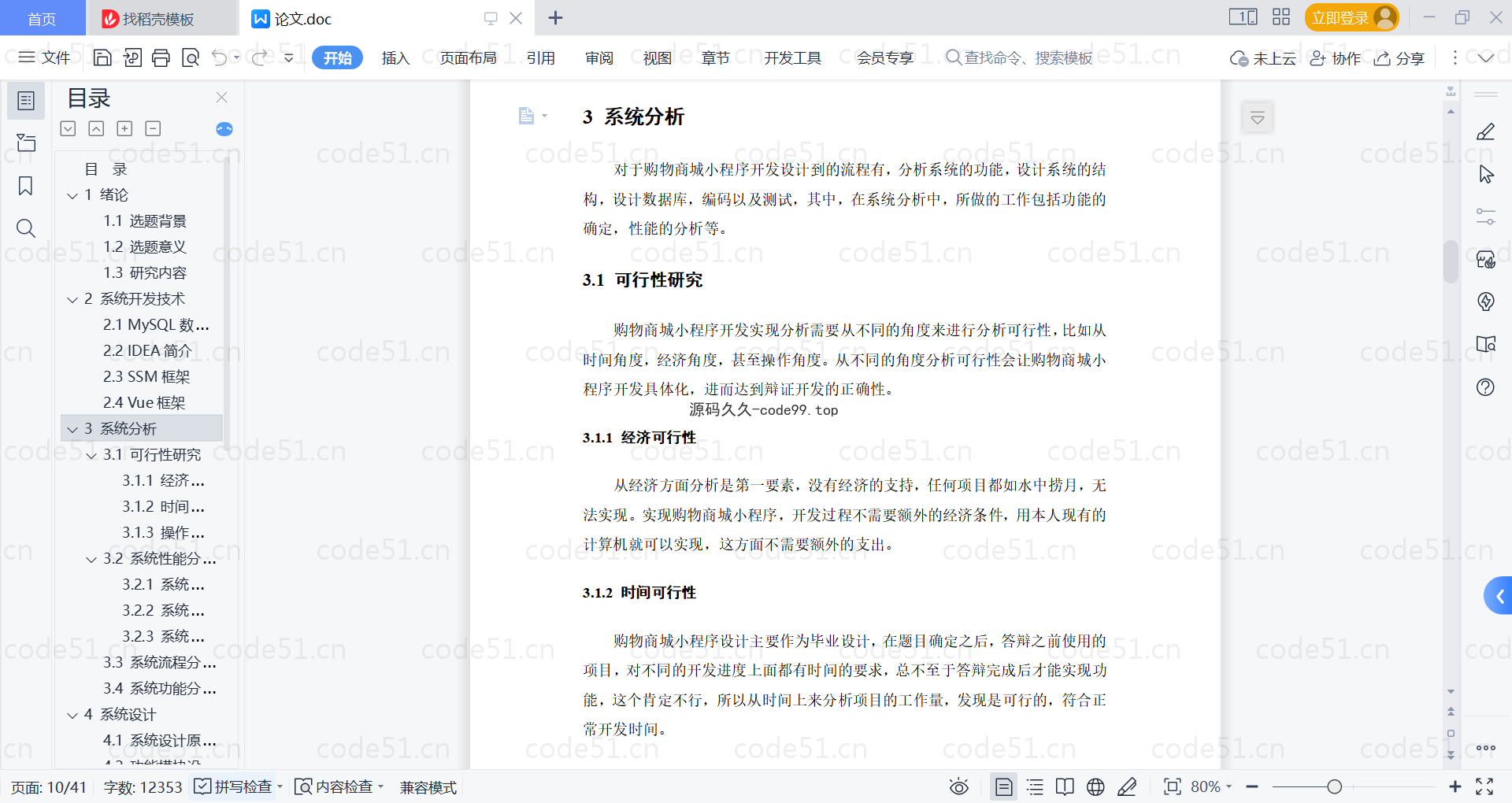This screenshot has height=803, width=1512.
Task: Switch to the 首页 tab
Action: (42, 18)
